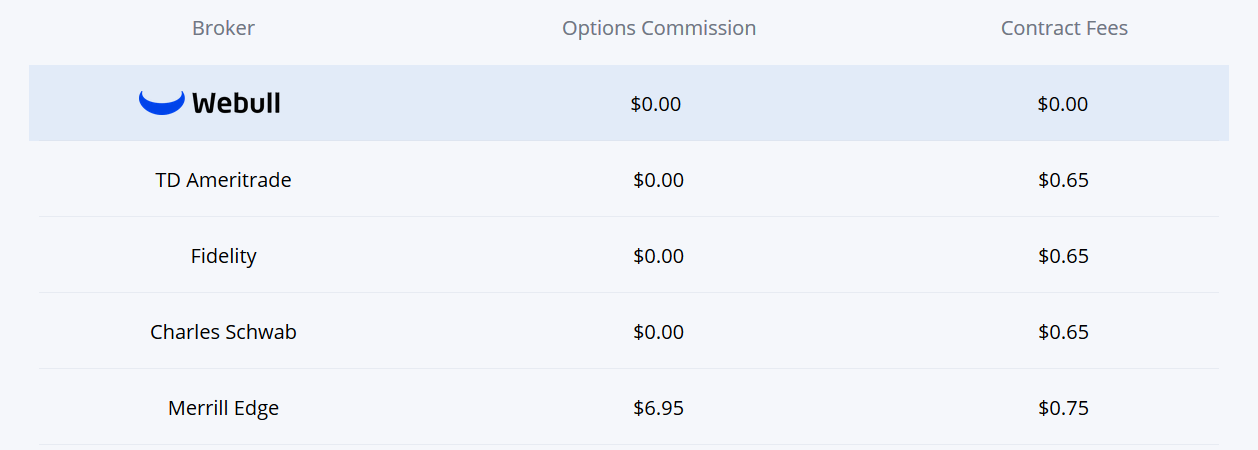
Task: Click the Merrill Edge broker name
Action: pyautogui.click(x=224, y=408)
